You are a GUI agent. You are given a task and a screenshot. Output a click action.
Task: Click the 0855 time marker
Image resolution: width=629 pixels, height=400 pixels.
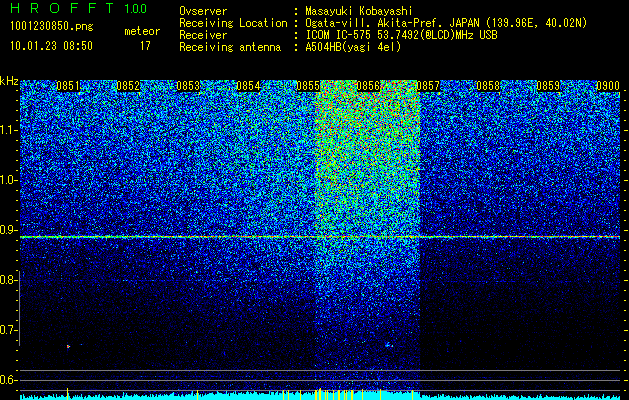point(308,86)
